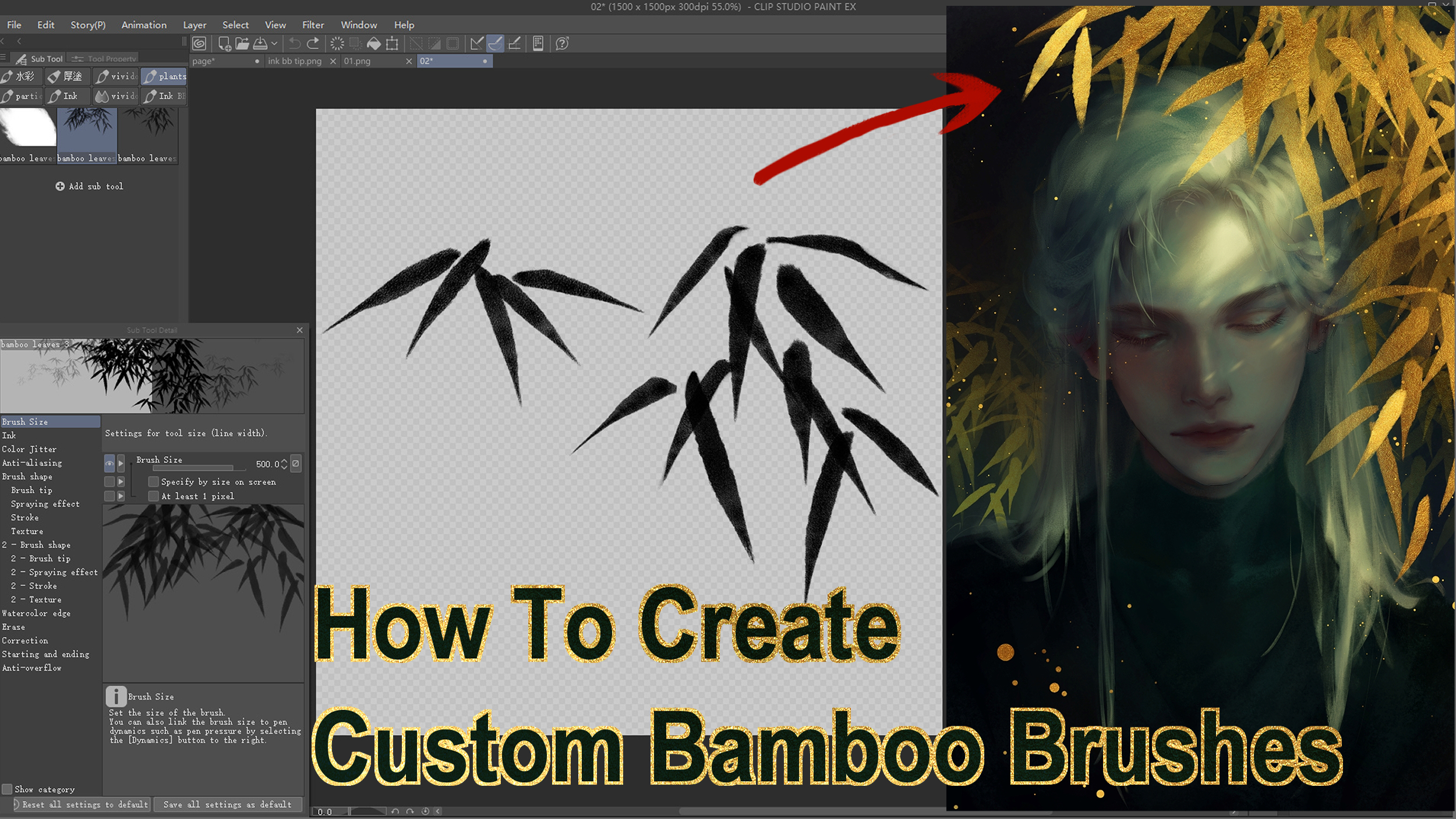Select the Spraying effect settings category
The image size is (1456, 819).
[45, 504]
